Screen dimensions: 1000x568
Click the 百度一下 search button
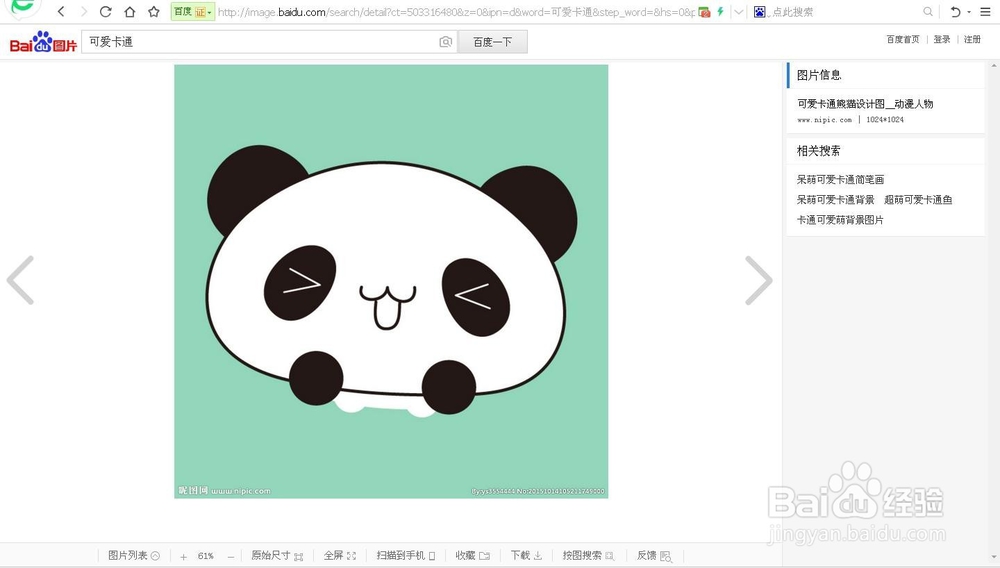point(492,42)
